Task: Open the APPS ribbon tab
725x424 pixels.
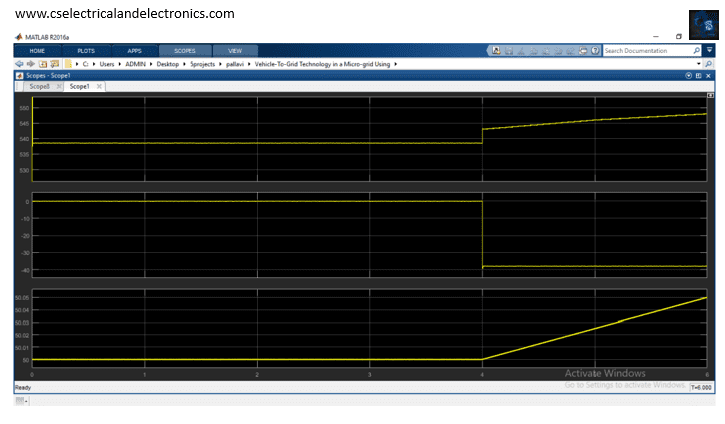Action: [x=134, y=50]
